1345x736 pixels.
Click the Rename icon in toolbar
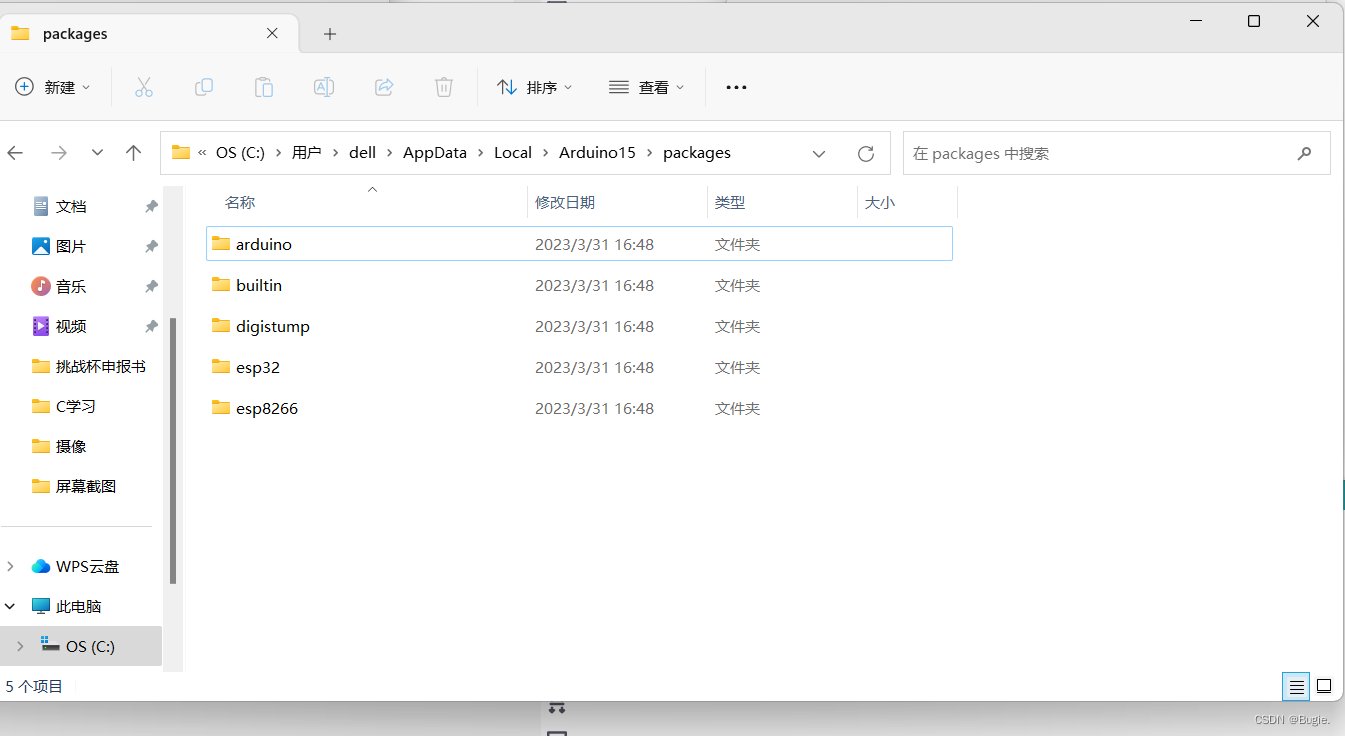coord(324,87)
